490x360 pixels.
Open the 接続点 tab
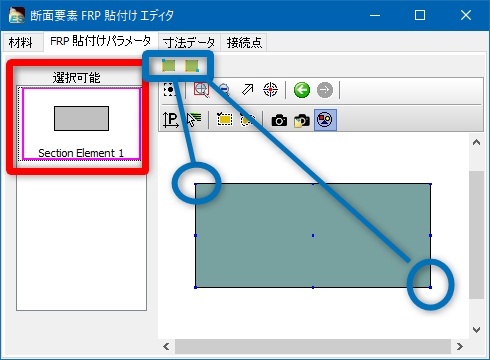tap(244, 42)
